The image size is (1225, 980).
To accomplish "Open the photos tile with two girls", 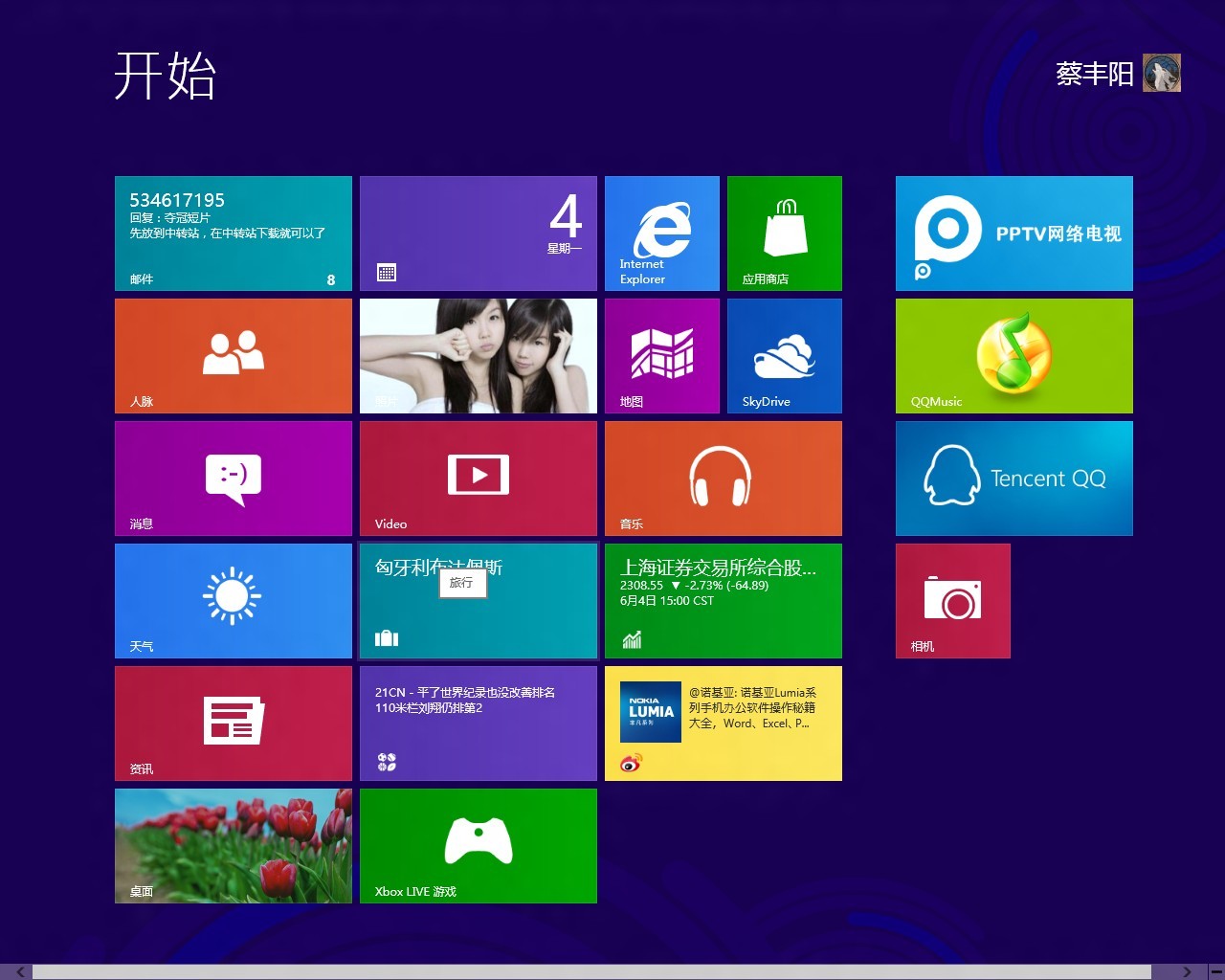I will (x=479, y=356).
